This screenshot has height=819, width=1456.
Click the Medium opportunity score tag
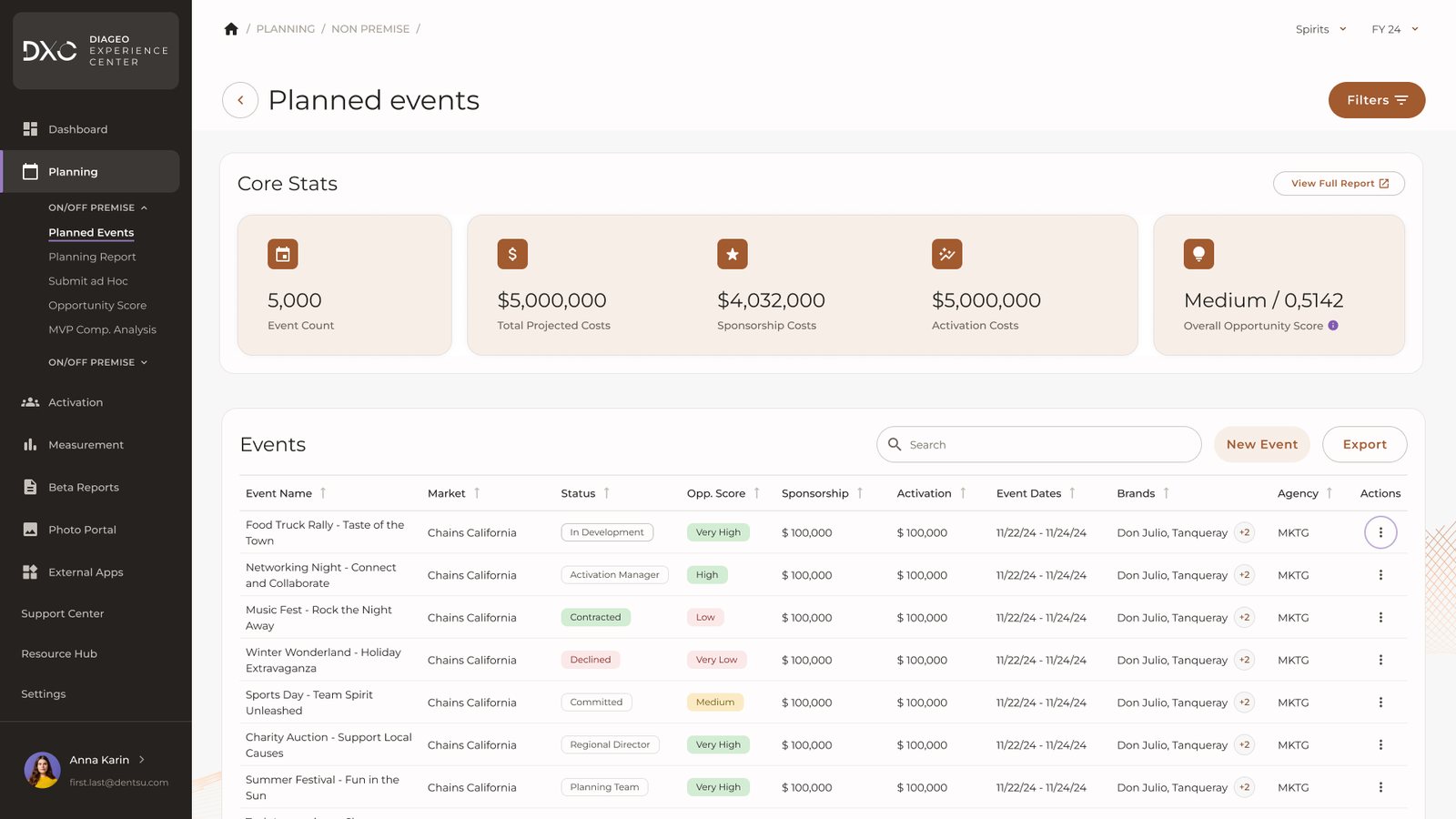[715, 703]
